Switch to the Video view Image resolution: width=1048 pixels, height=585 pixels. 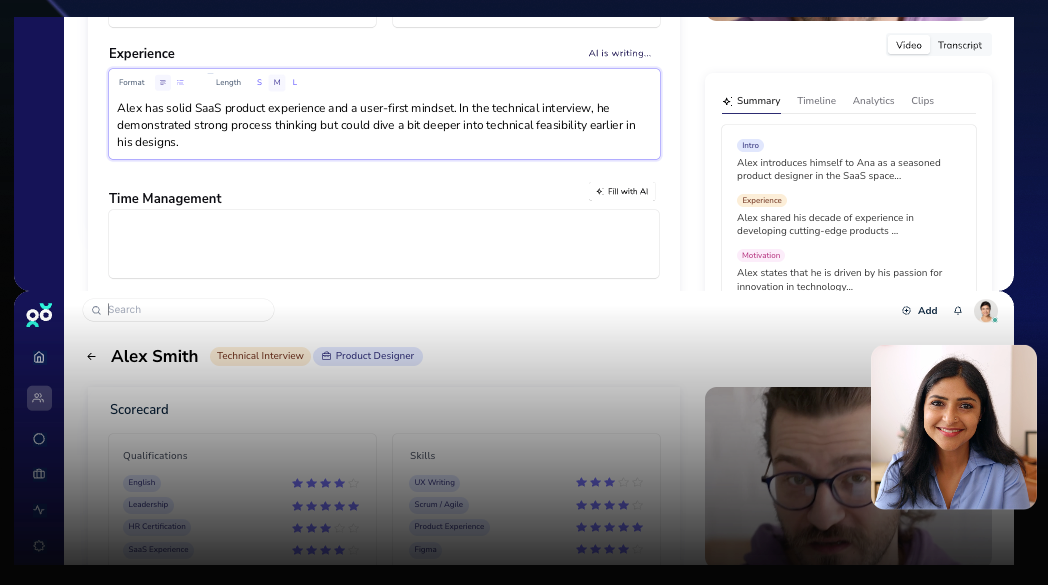point(908,45)
